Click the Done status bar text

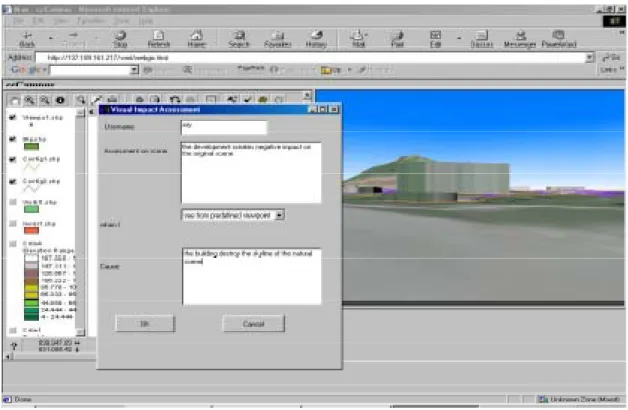(x=23, y=399)
